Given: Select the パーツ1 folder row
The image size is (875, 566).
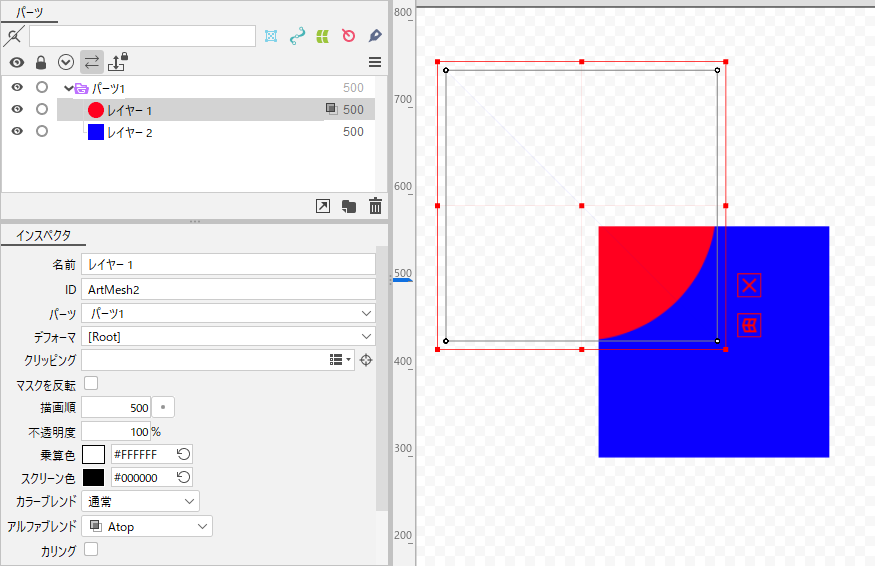Looking at the screenshot, I should 216,88.
